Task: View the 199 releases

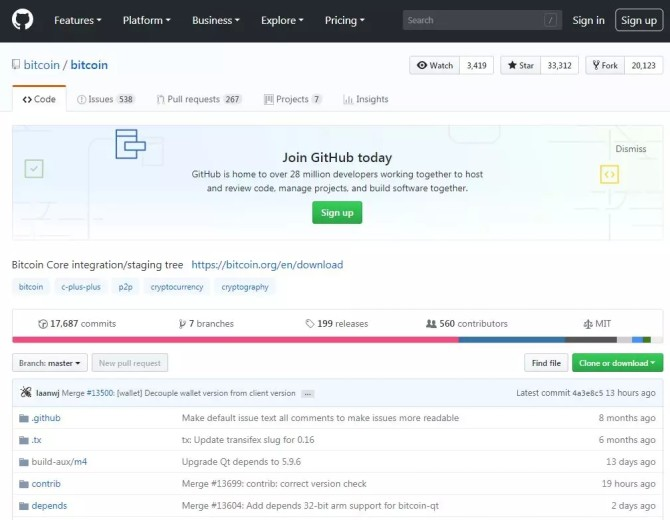Action: click(x=337, y=323)
